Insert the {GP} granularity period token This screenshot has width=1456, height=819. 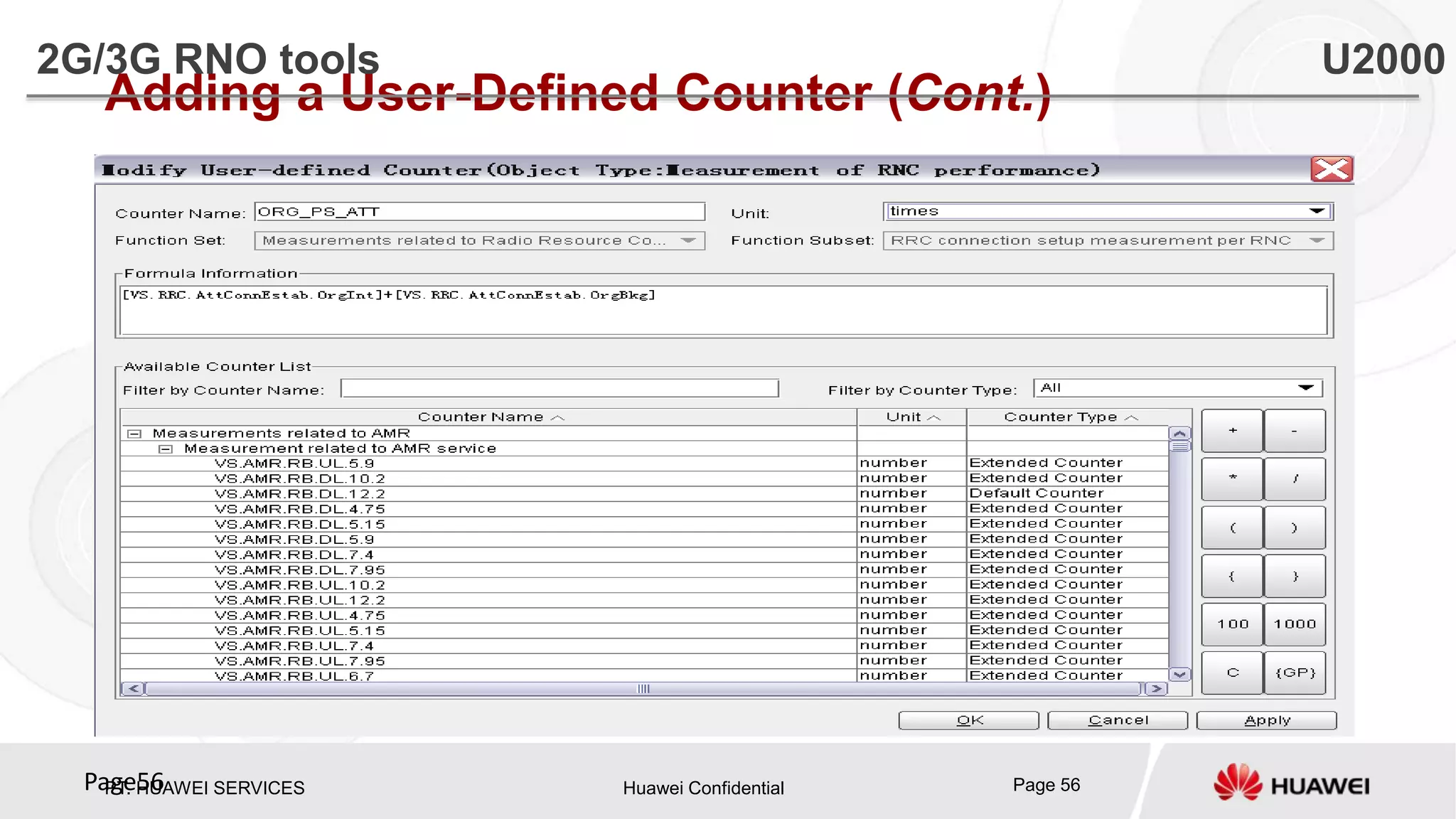pyautogui.click(x=1295, y=673)
